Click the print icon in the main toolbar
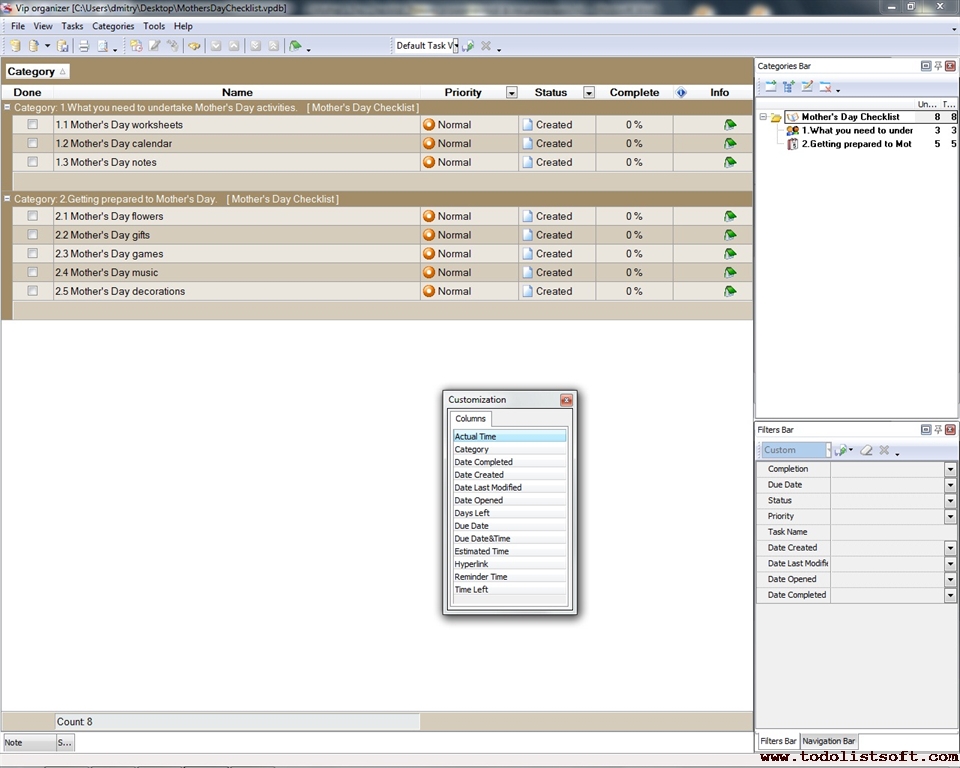Image resolution: width=960 pixels, height=768 pixels. (84, 46)
